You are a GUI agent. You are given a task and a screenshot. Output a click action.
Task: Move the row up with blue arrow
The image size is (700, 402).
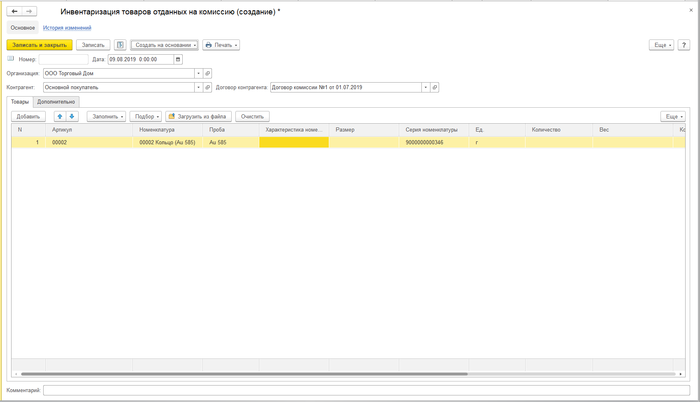(60, 116)
